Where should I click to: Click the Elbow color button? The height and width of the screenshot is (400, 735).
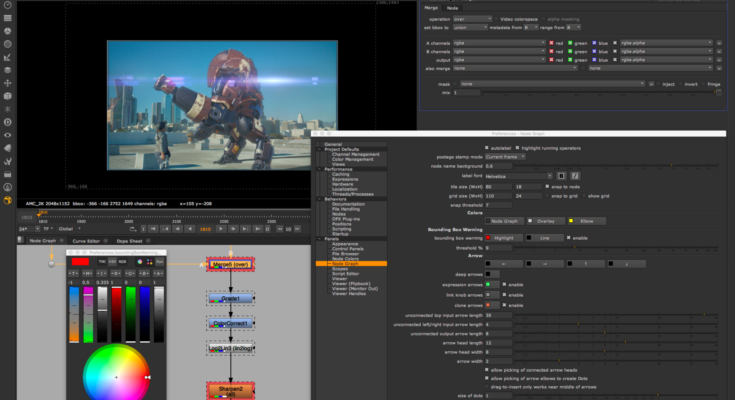click(586, 221)
